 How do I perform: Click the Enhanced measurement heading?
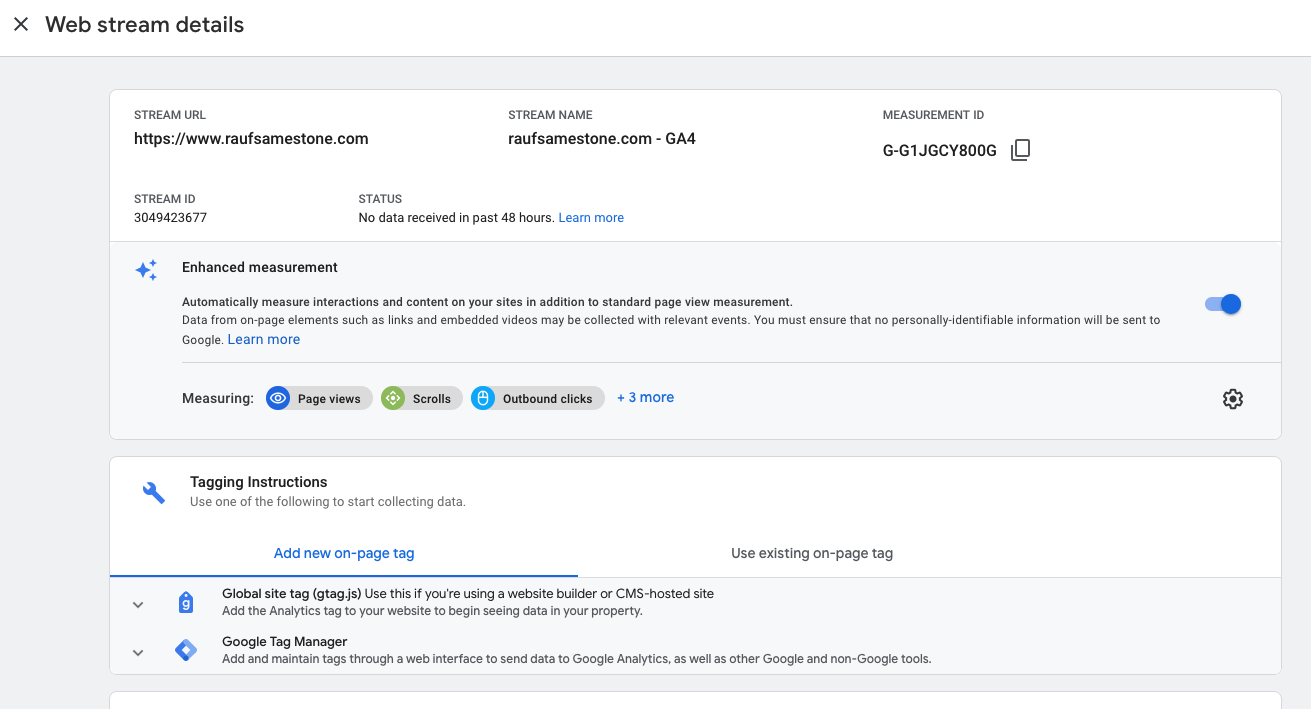click(x=260, y=267)
